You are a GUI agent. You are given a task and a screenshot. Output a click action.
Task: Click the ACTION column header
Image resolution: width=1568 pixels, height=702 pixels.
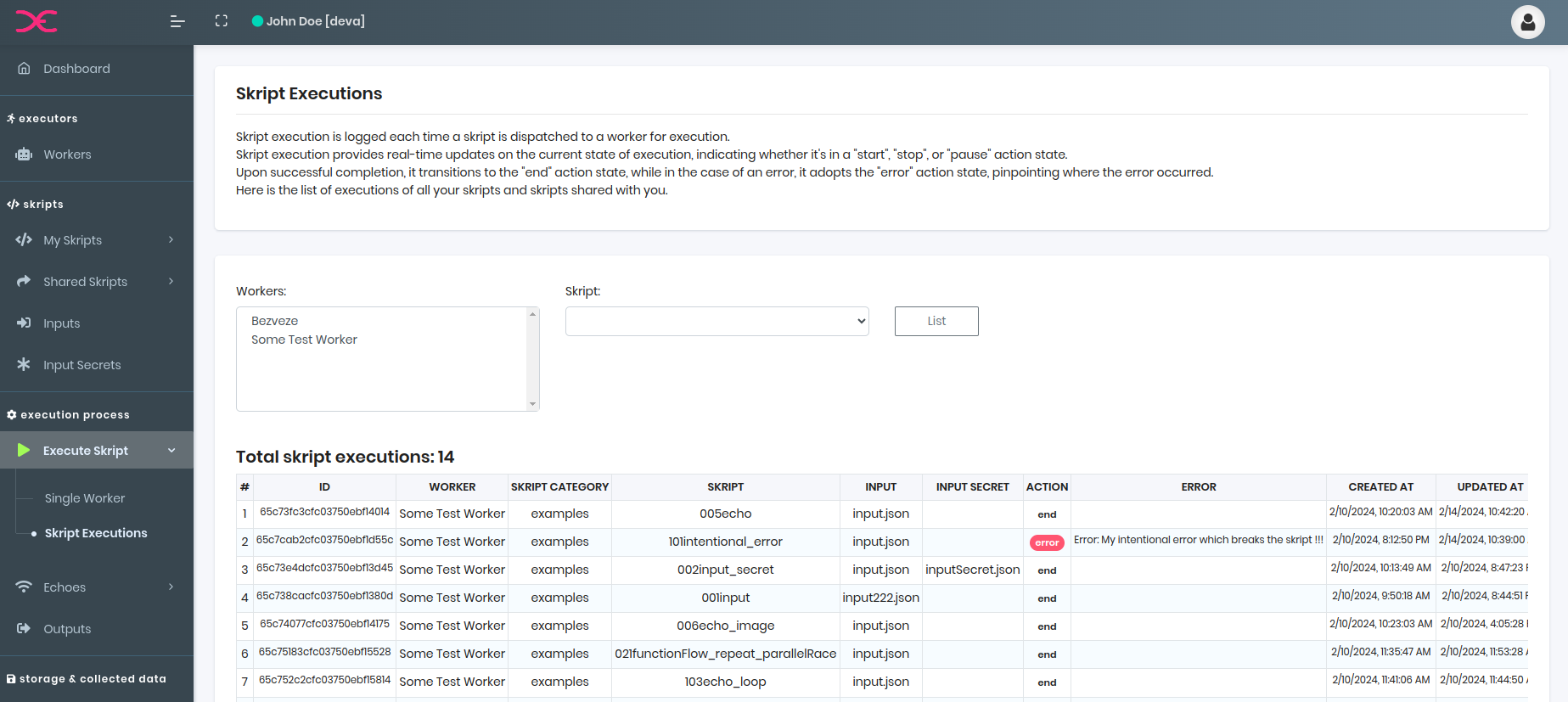(1047, 487)
